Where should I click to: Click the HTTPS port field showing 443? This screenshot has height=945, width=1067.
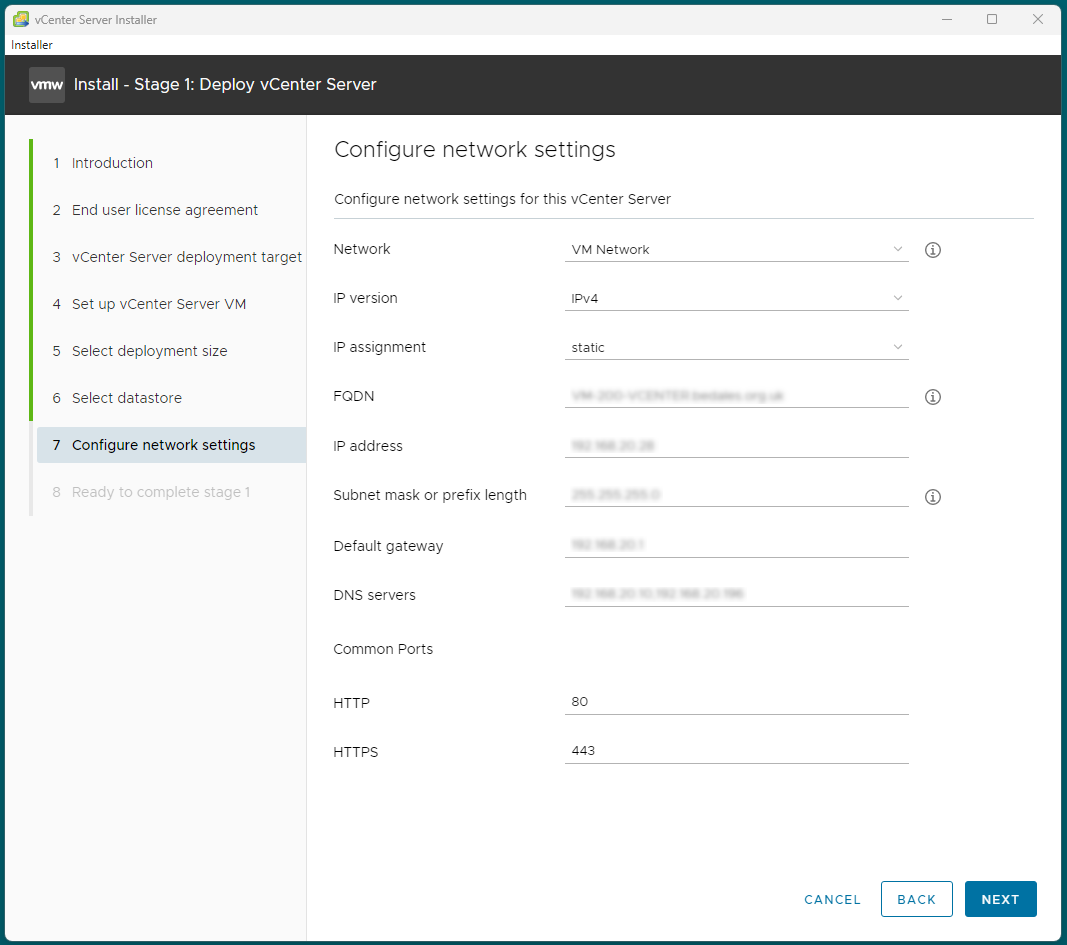click(736, 751)
